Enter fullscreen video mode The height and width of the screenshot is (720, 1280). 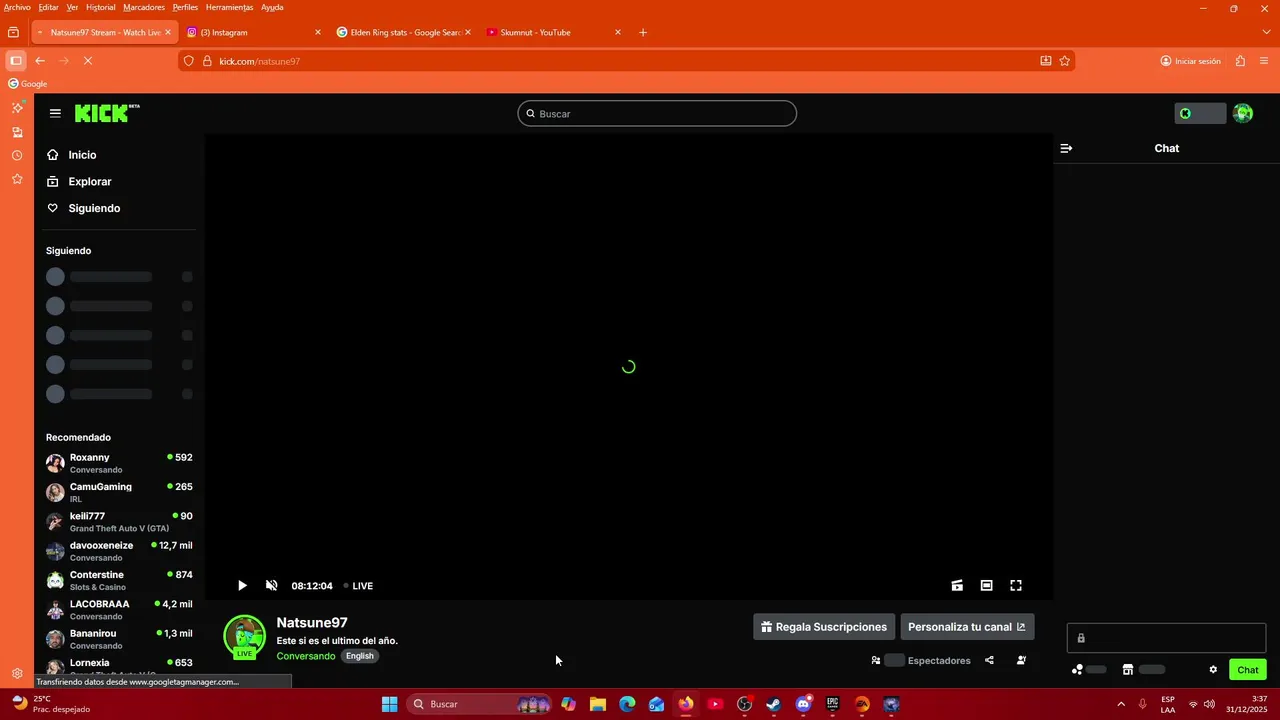pyautogui.click(x=1016, y=586)
